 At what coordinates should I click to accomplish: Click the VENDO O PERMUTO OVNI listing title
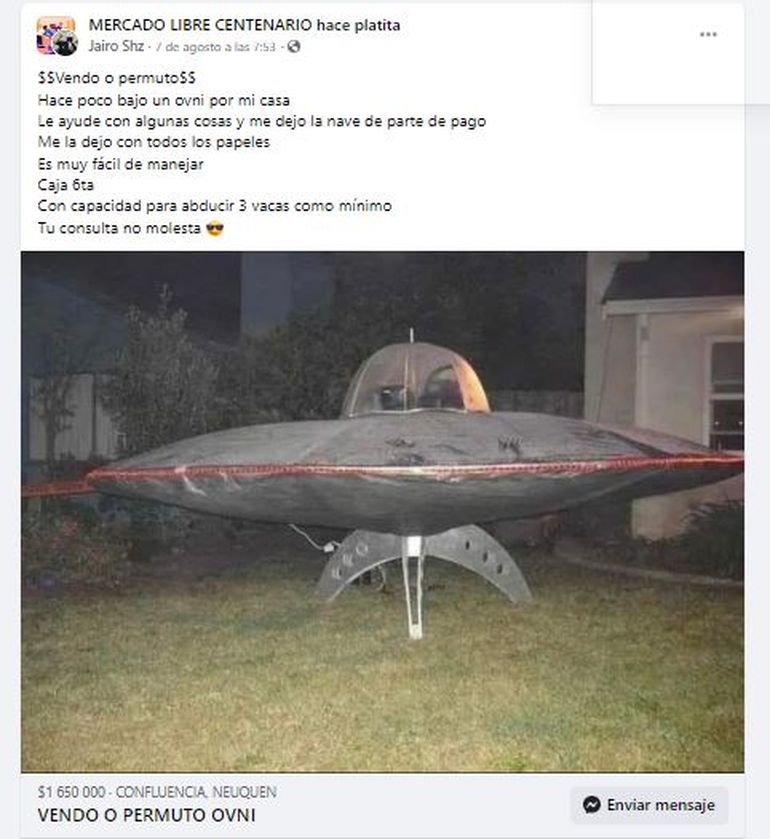(x=147, y=815)
